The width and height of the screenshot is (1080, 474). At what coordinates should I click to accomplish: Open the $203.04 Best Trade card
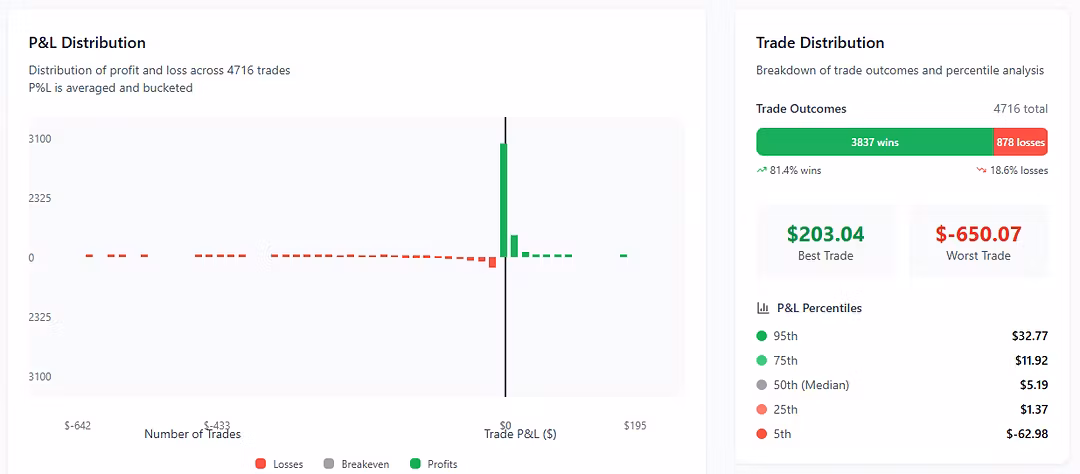[x=825, y=241]
